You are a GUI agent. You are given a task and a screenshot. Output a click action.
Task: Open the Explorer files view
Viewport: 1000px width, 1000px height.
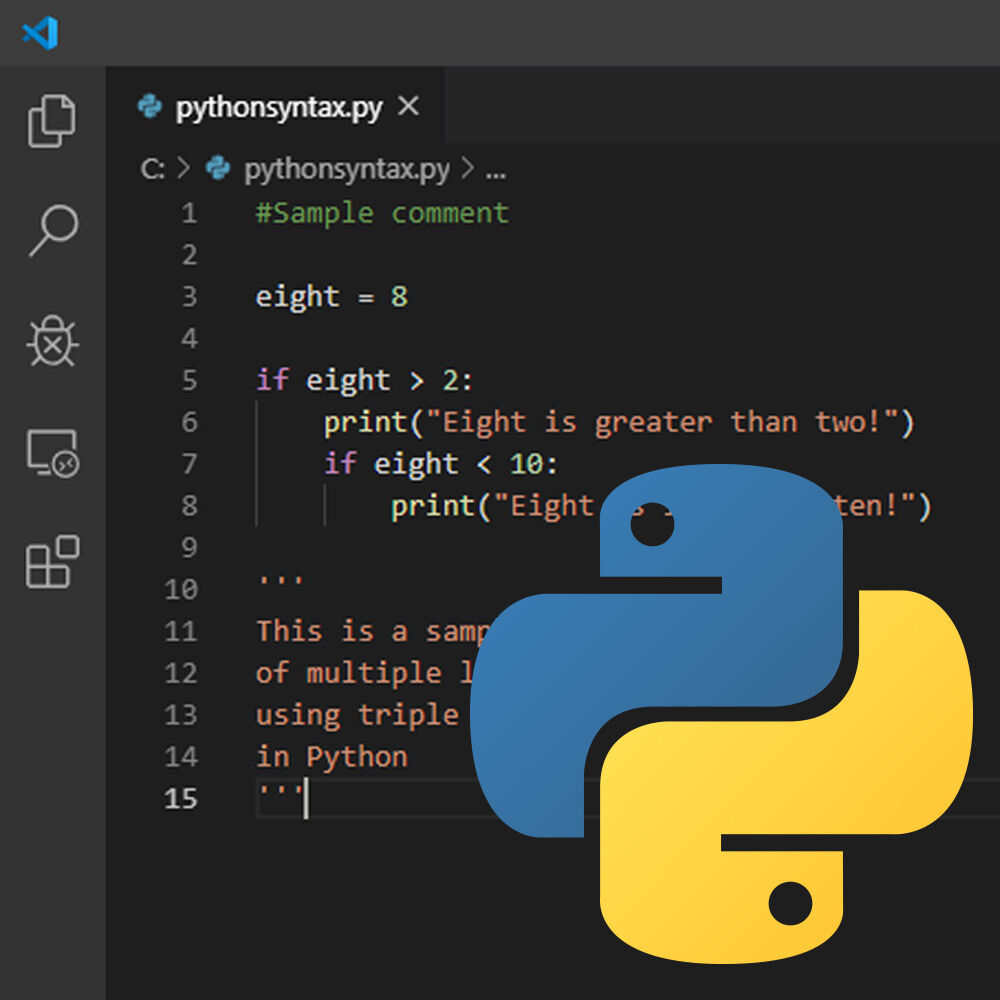coord(52,121)
